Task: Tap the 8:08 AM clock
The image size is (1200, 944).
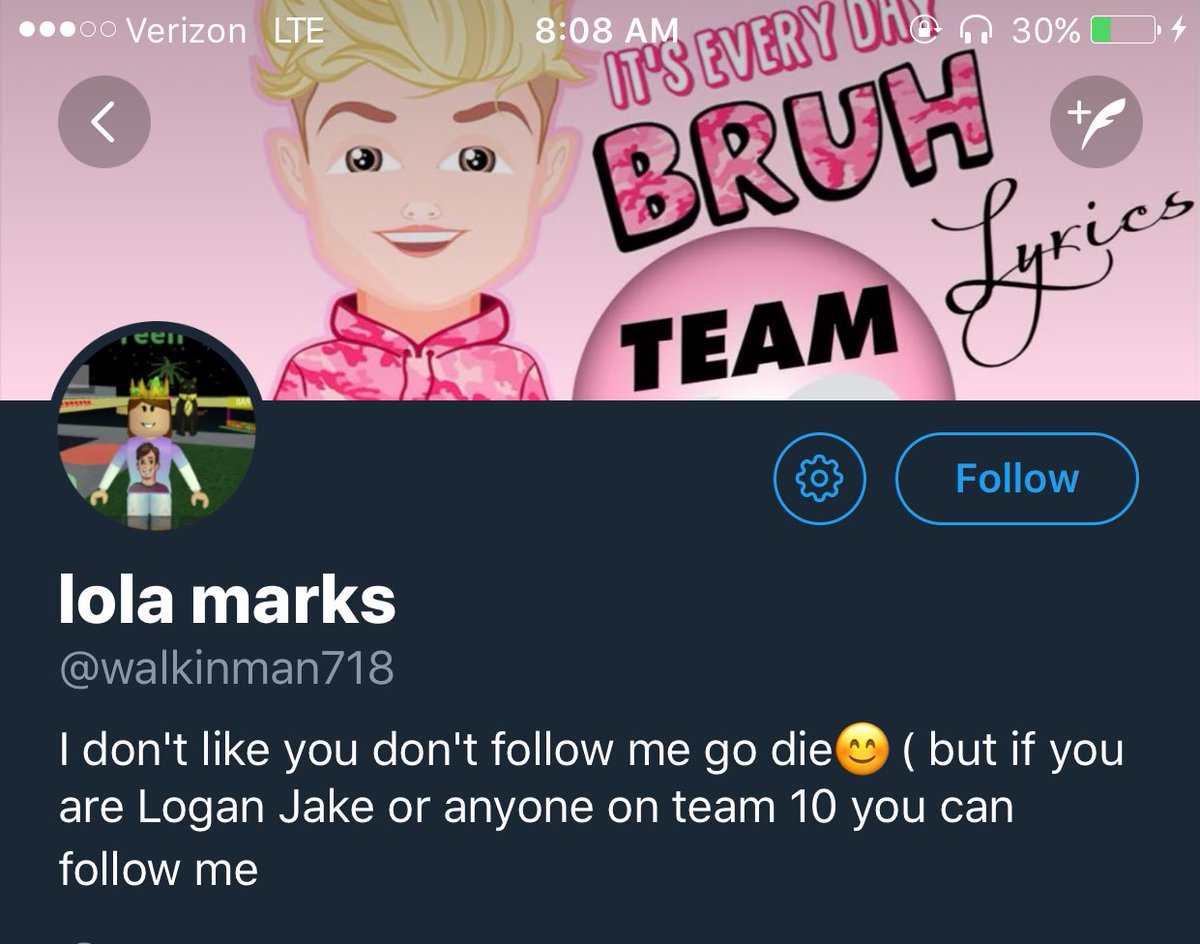Action: 607,31
